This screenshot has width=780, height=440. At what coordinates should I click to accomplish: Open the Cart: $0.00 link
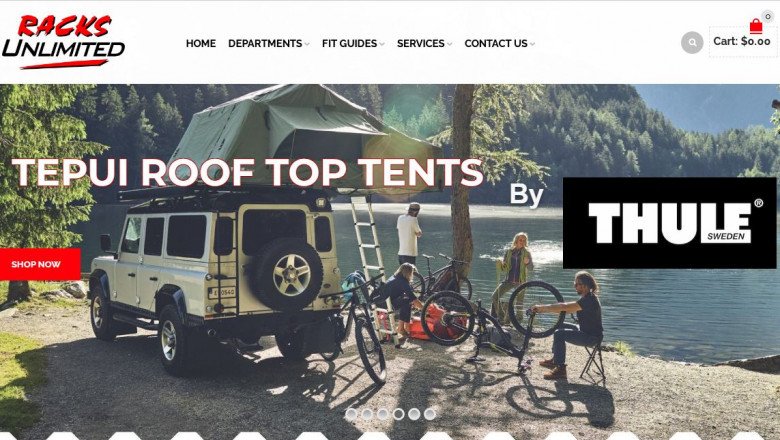pyautogui.click(x=742, y=41)
